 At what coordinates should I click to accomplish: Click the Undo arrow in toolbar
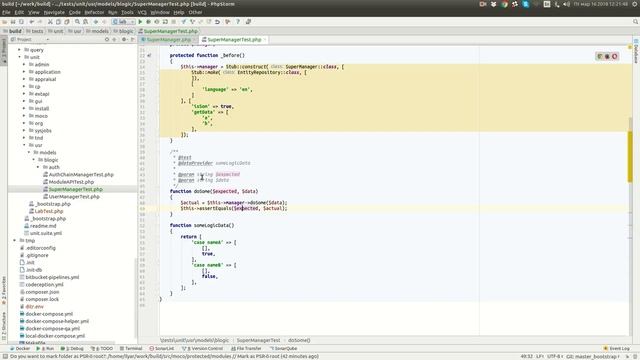point(31,22)
